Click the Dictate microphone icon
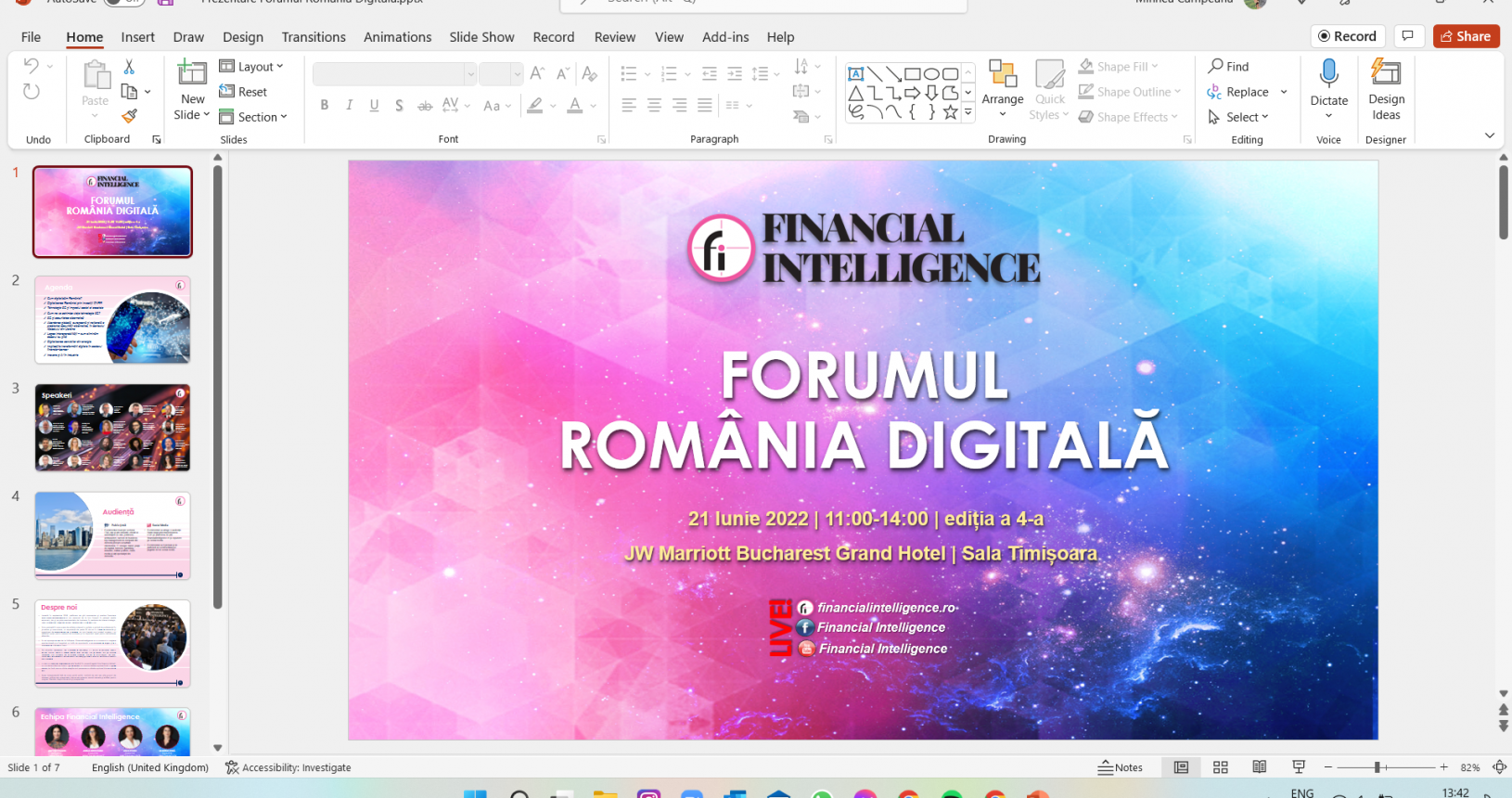Viewport: 1512px width, 798px height. point(1328,73)
